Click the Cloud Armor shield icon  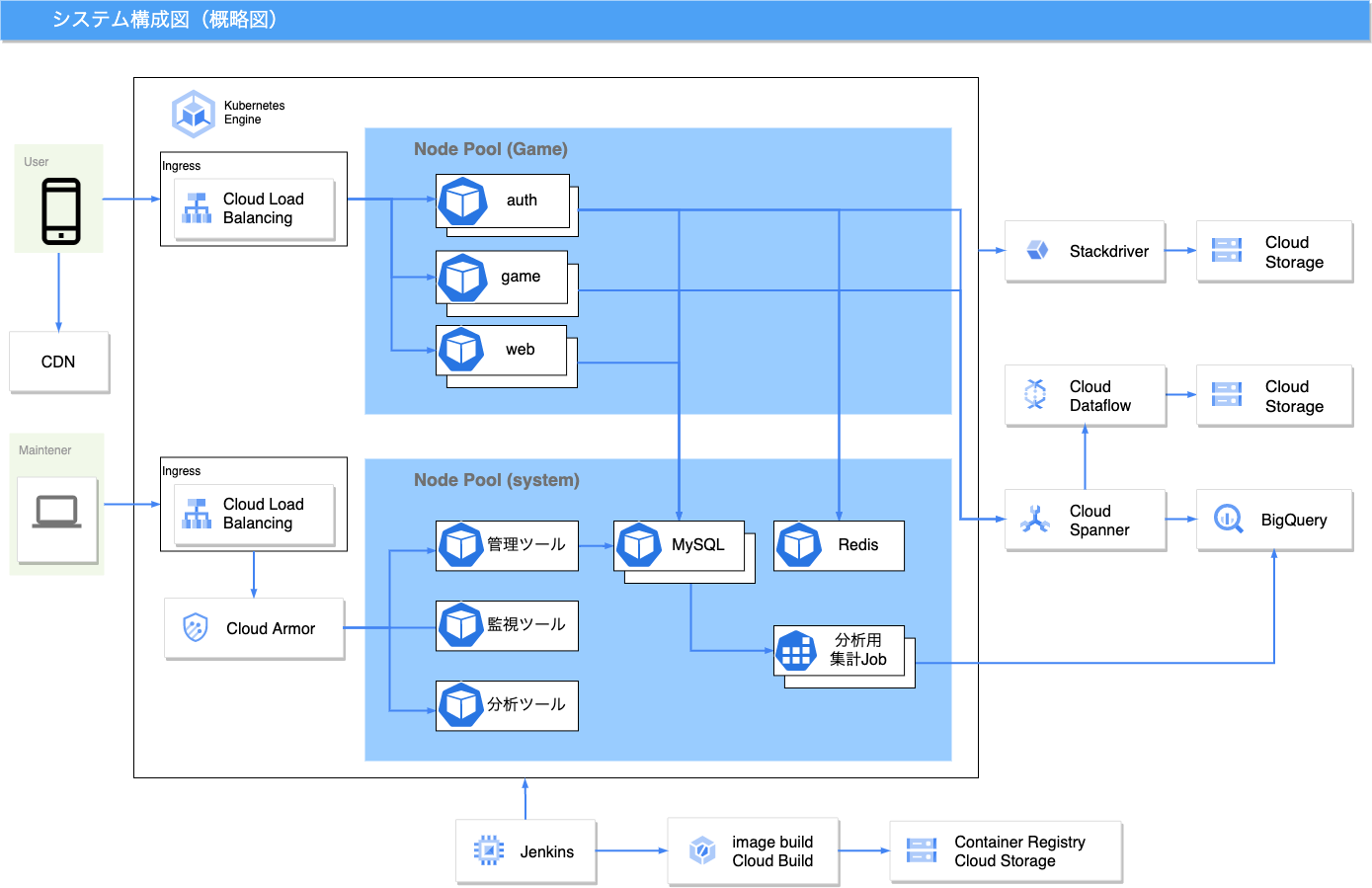[x=196, y=627]
